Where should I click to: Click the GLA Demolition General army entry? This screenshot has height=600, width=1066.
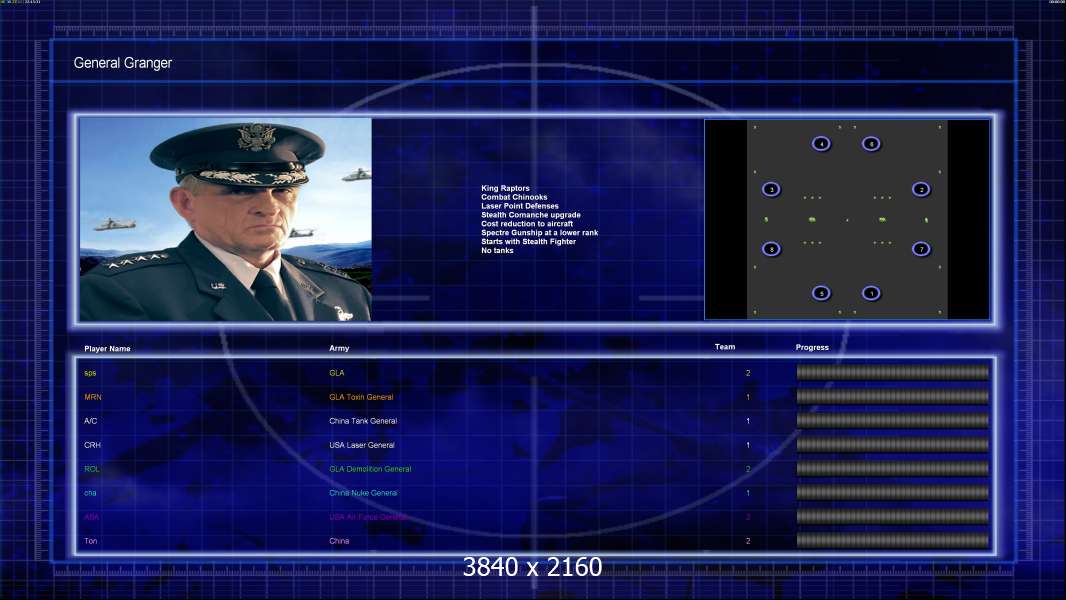(x=370, y=469)
